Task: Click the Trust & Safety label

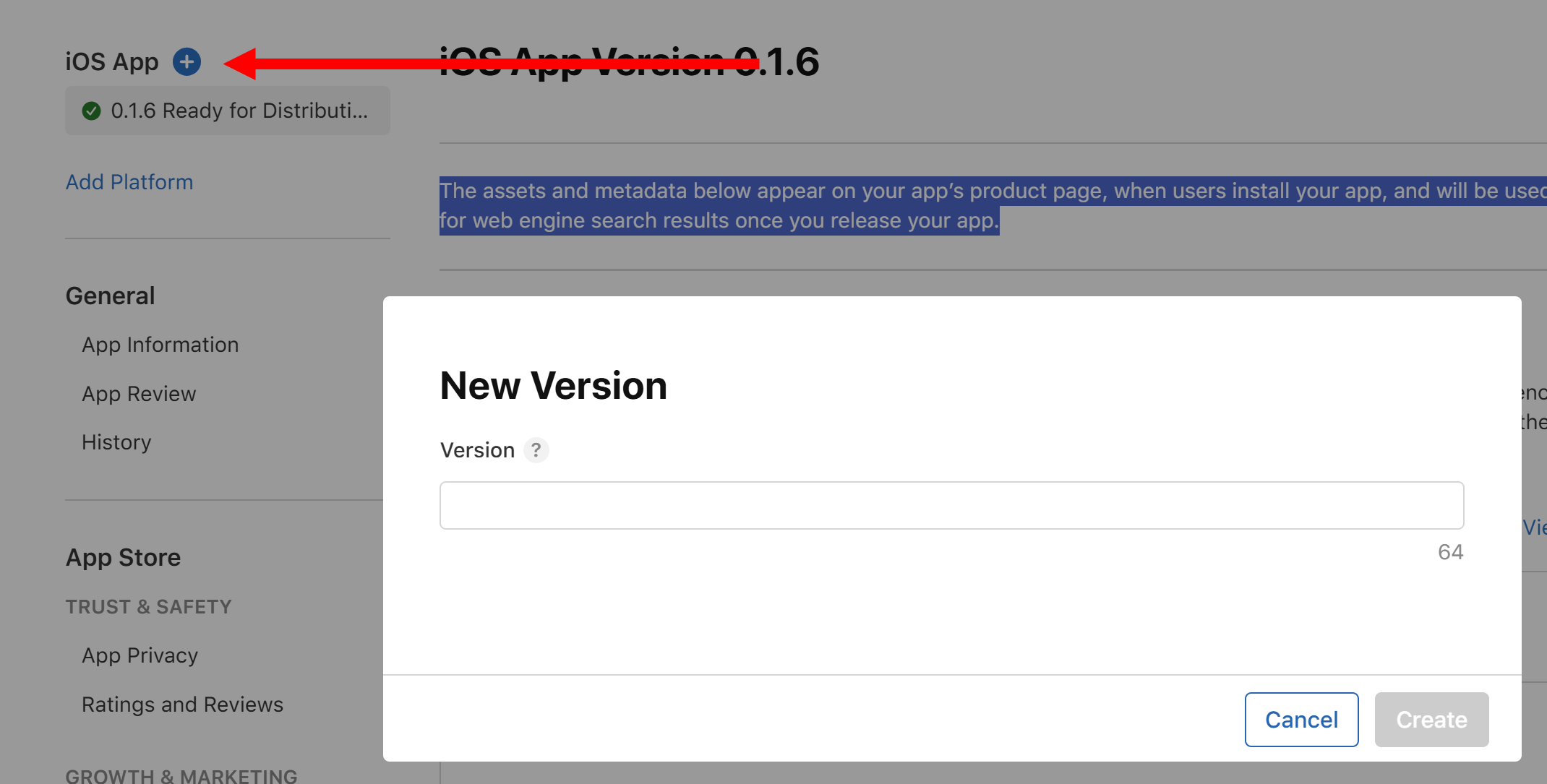Action: click(x=148, y=607)
